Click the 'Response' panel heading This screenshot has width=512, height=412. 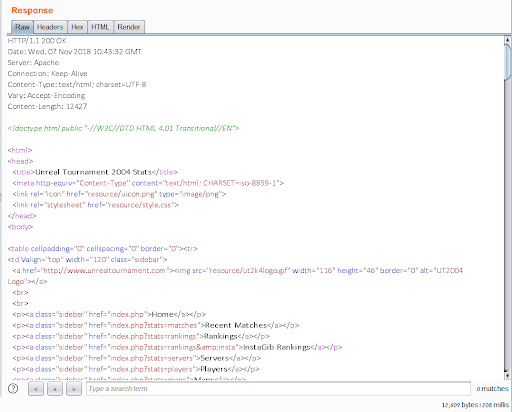click(32, 10)
